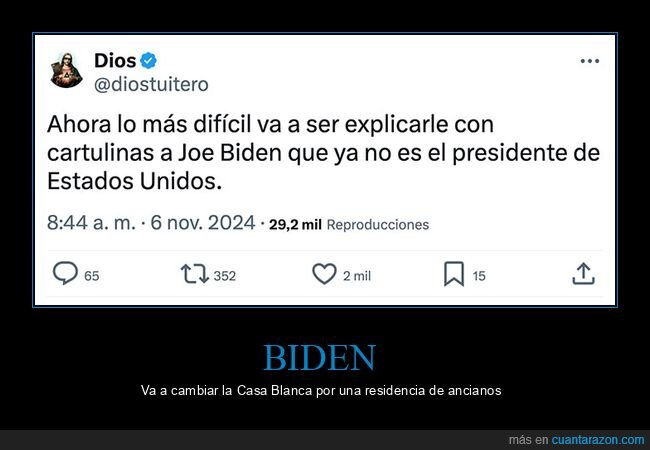Visit the @diostuitero handle
The image size is (650, 450).
[x=151, y=85]
